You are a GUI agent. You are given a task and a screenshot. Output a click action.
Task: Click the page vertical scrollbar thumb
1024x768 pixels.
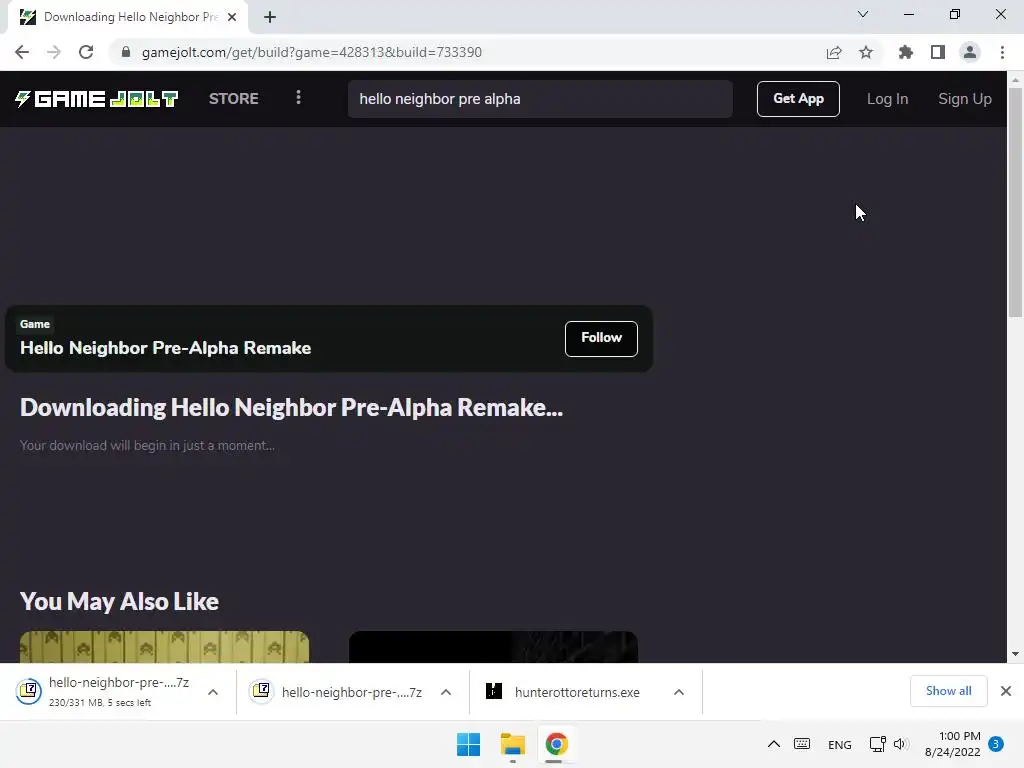[x=1015, y=202]
